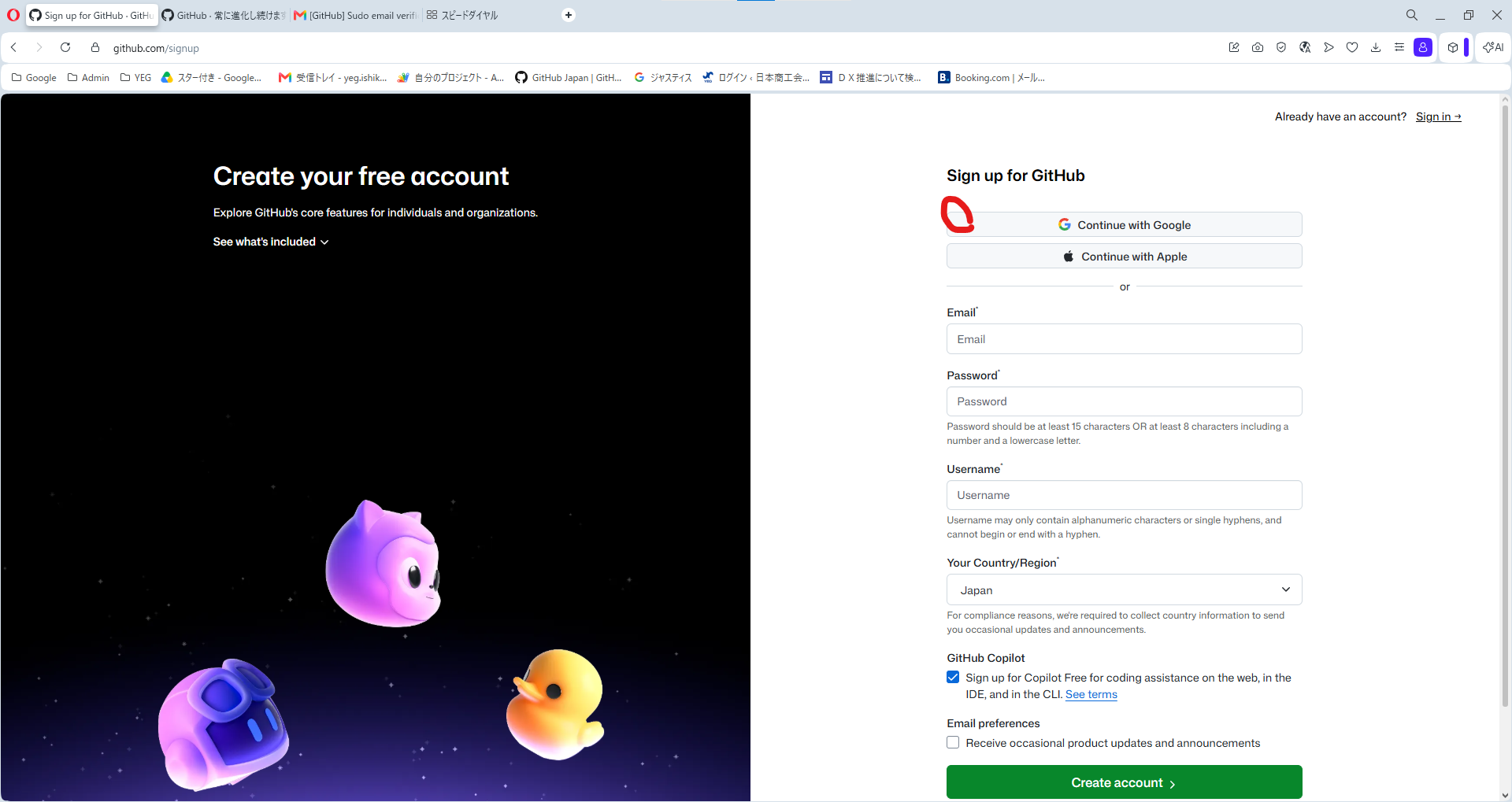
Task: Open the page translate icon
Action: click(1305, 47)
